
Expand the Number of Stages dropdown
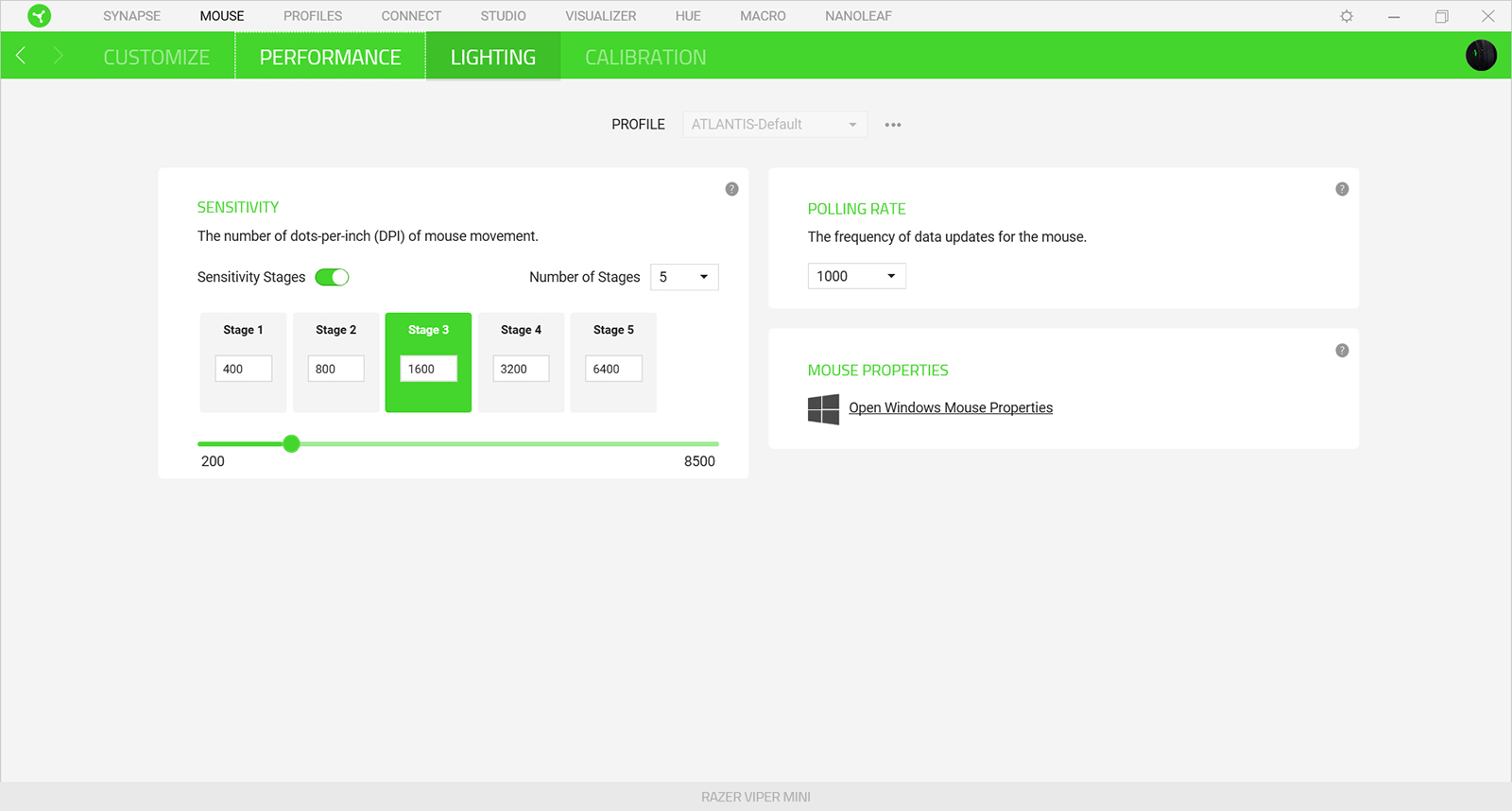[x=684, y=277]
